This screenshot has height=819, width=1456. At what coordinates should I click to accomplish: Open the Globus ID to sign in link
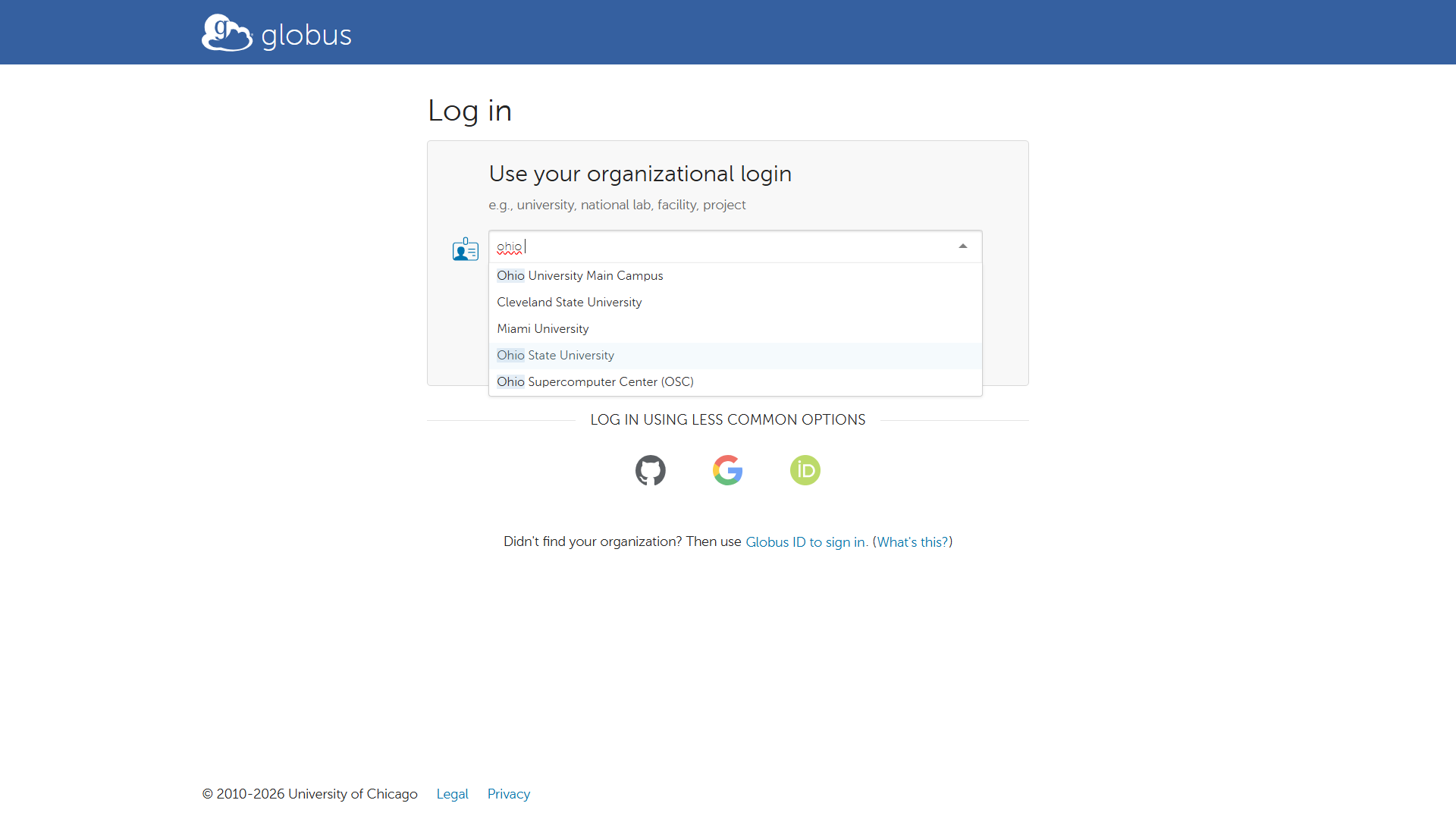(x=805, y=542)
